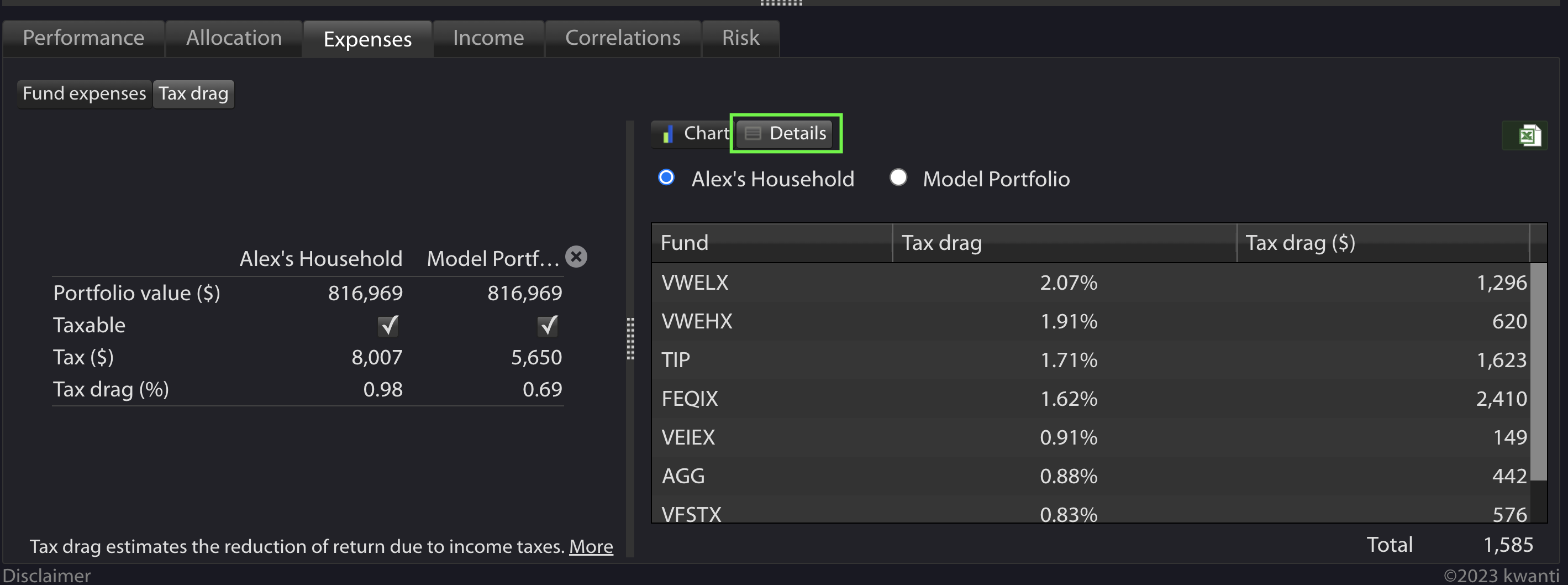Switch to Details view
The height and width of the screenshot is (585, 1568).
[785, 133]
